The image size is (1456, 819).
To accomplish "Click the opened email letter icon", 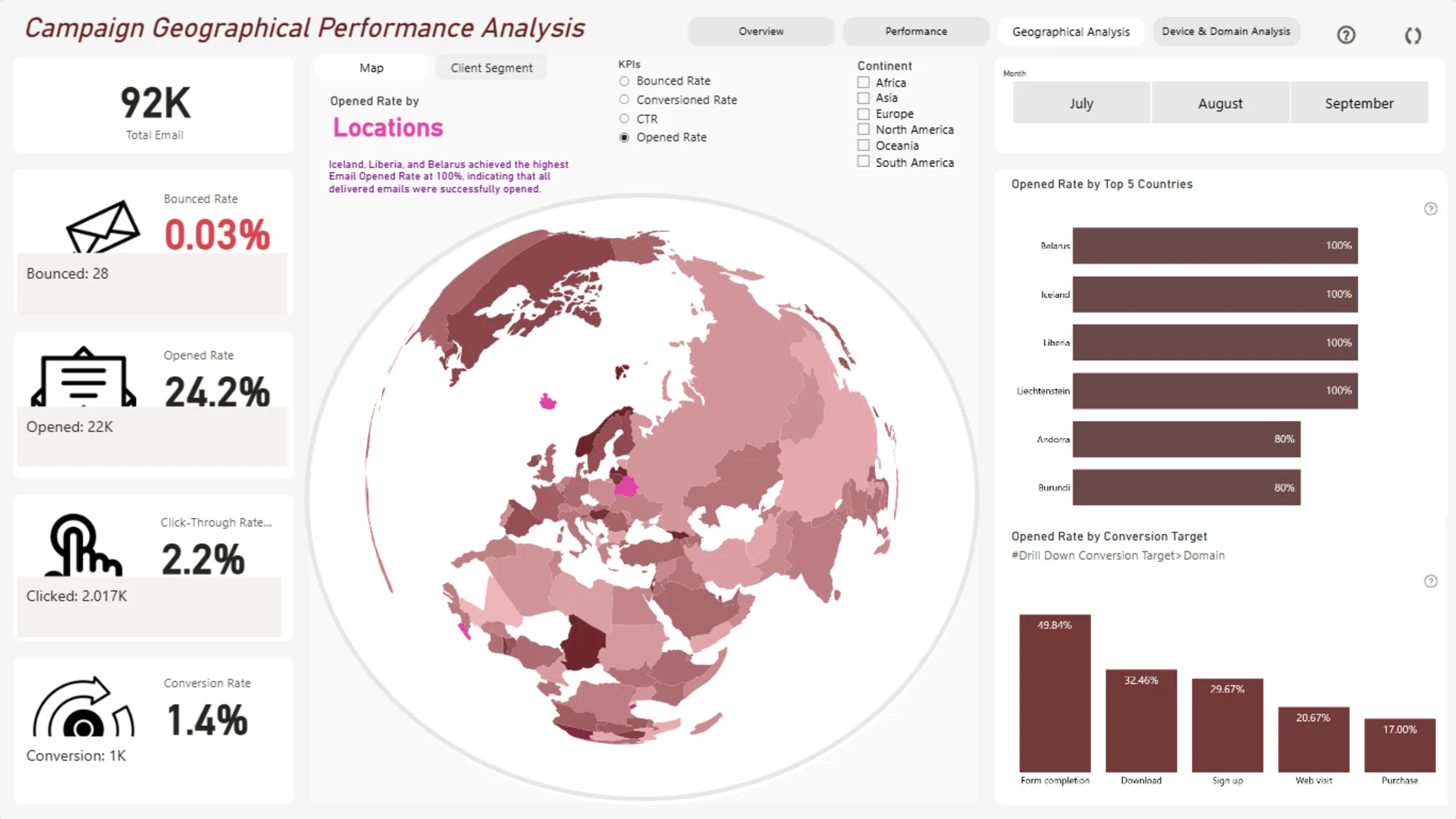I will point(83,378).
